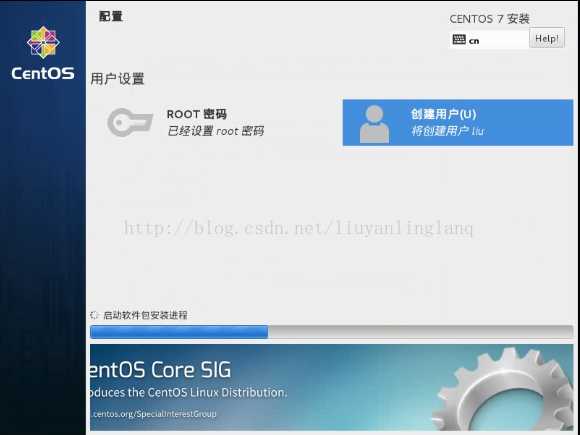This screenshot has width=580, height=435.
Task: Click the ROOT password key icon
Action: click(130, 122)
